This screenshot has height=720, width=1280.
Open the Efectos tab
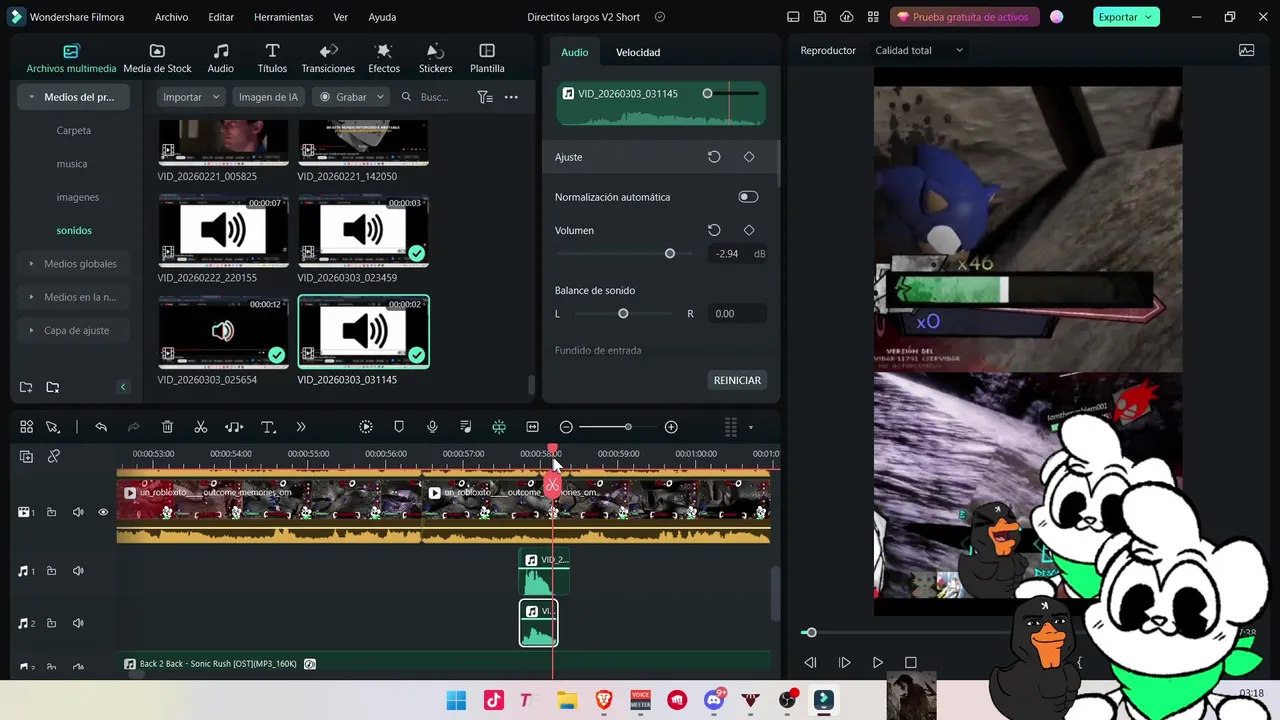pos(384,59)
